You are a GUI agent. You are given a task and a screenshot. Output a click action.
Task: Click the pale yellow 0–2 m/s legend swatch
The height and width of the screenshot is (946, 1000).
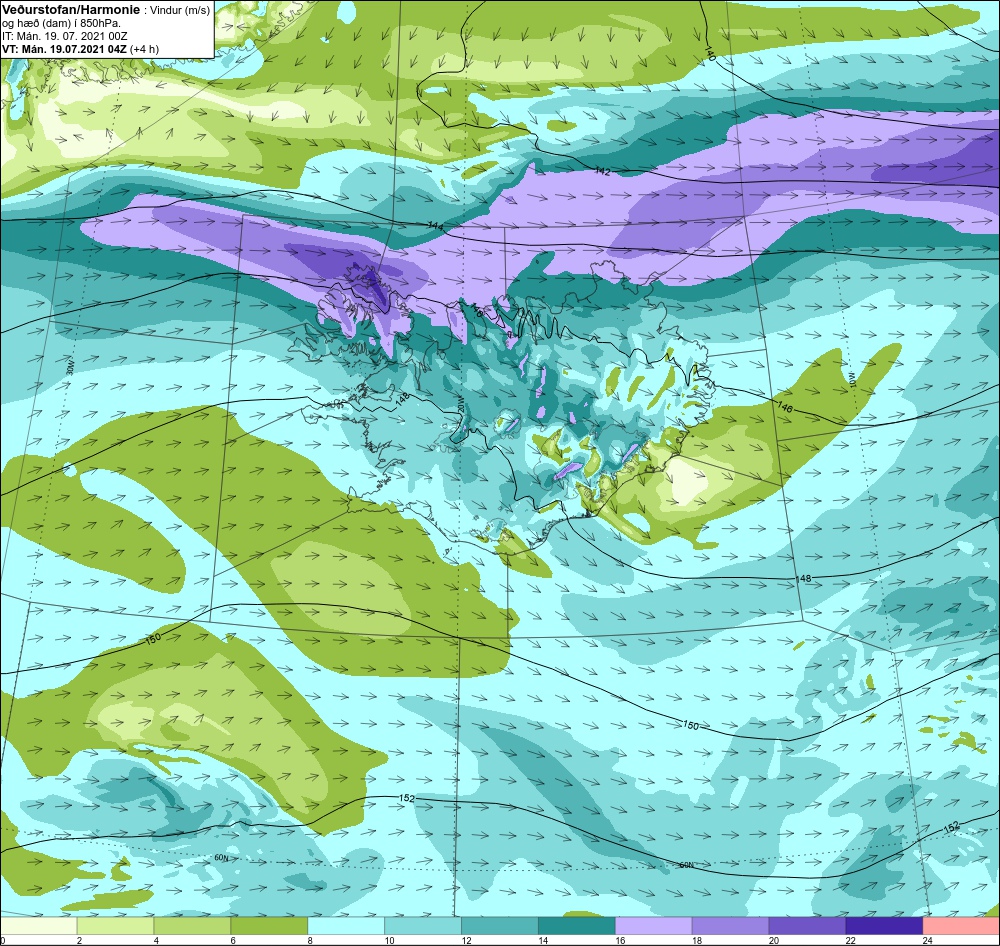(x=39, y=926)
